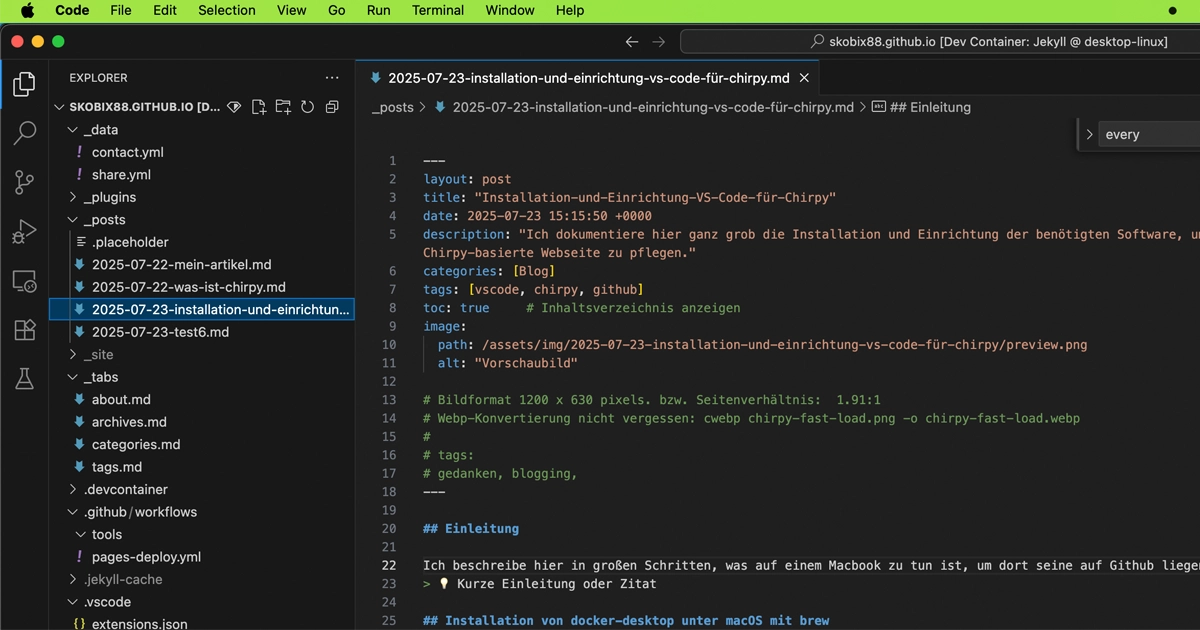Screen dimensions: 1200x630
Task: Click the New File icon in Explorer
Action: pyautogui.click(x=259, y=107)
